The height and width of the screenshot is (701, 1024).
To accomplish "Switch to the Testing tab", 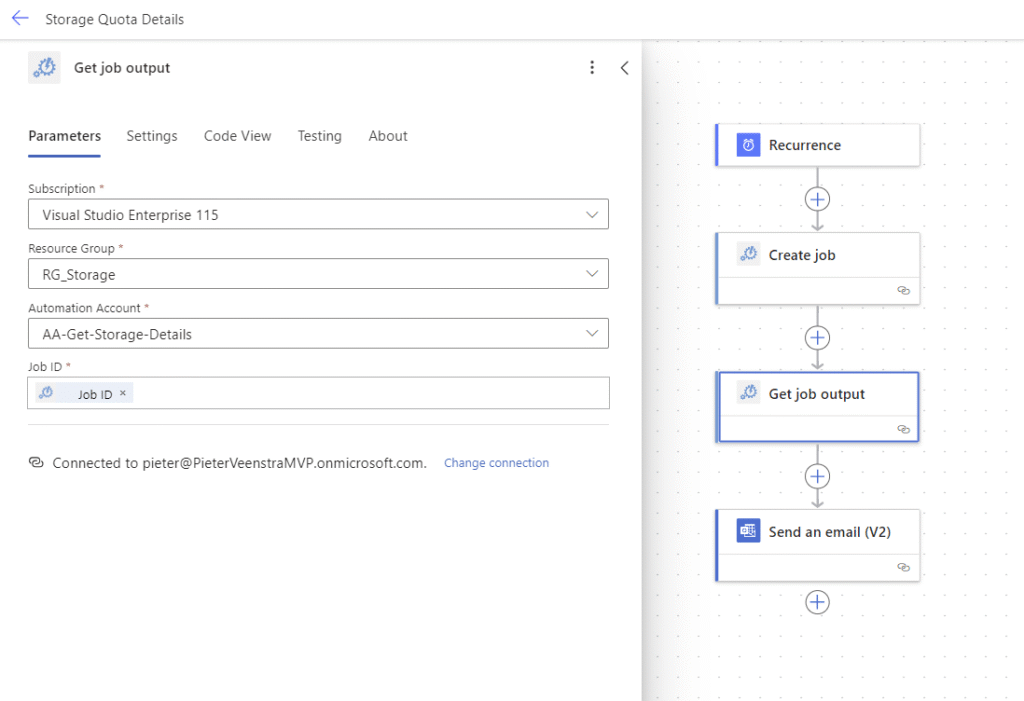I will point(319,136).
